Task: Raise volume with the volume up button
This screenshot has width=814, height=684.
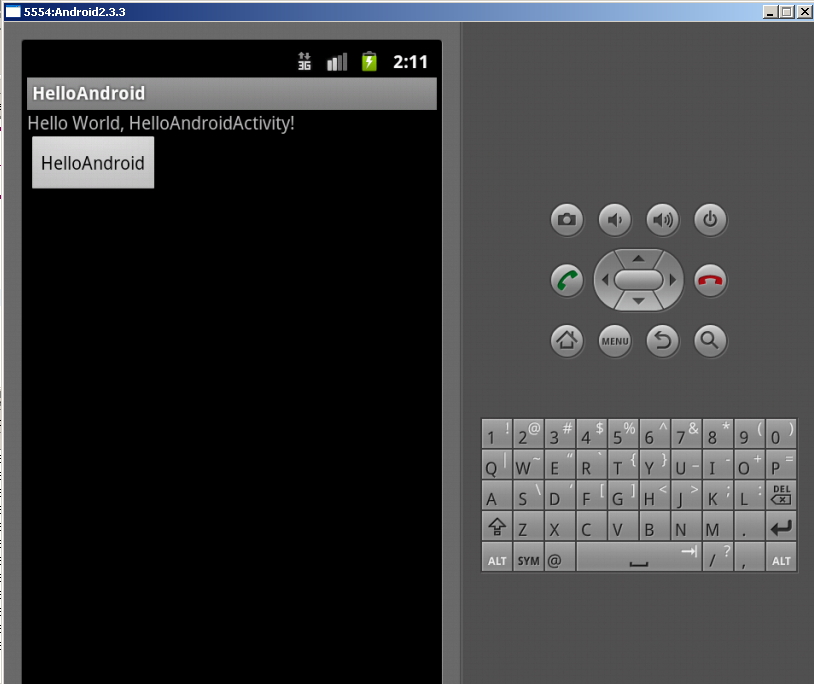Action: 662,220
